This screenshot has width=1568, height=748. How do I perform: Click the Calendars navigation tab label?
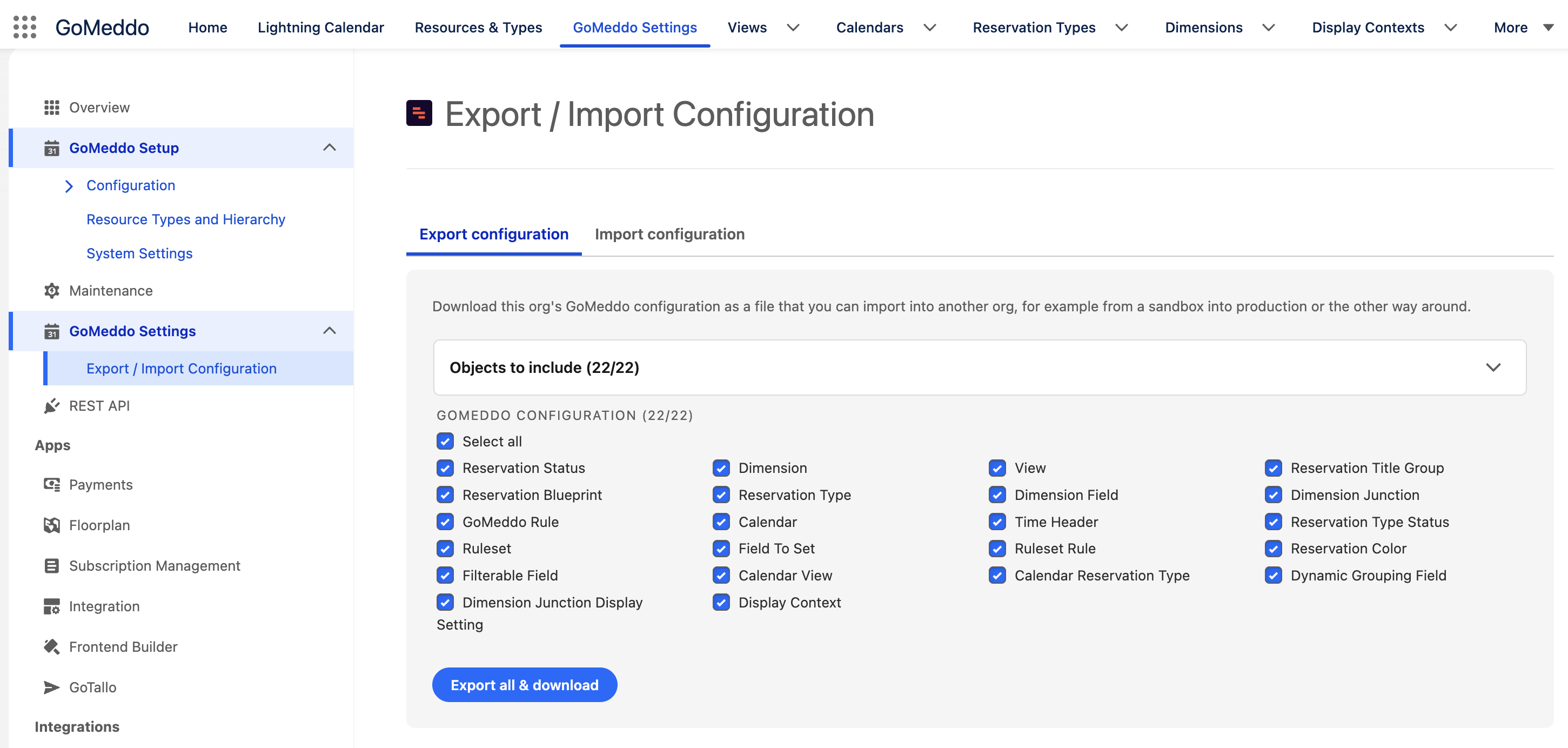coord(869,28)
